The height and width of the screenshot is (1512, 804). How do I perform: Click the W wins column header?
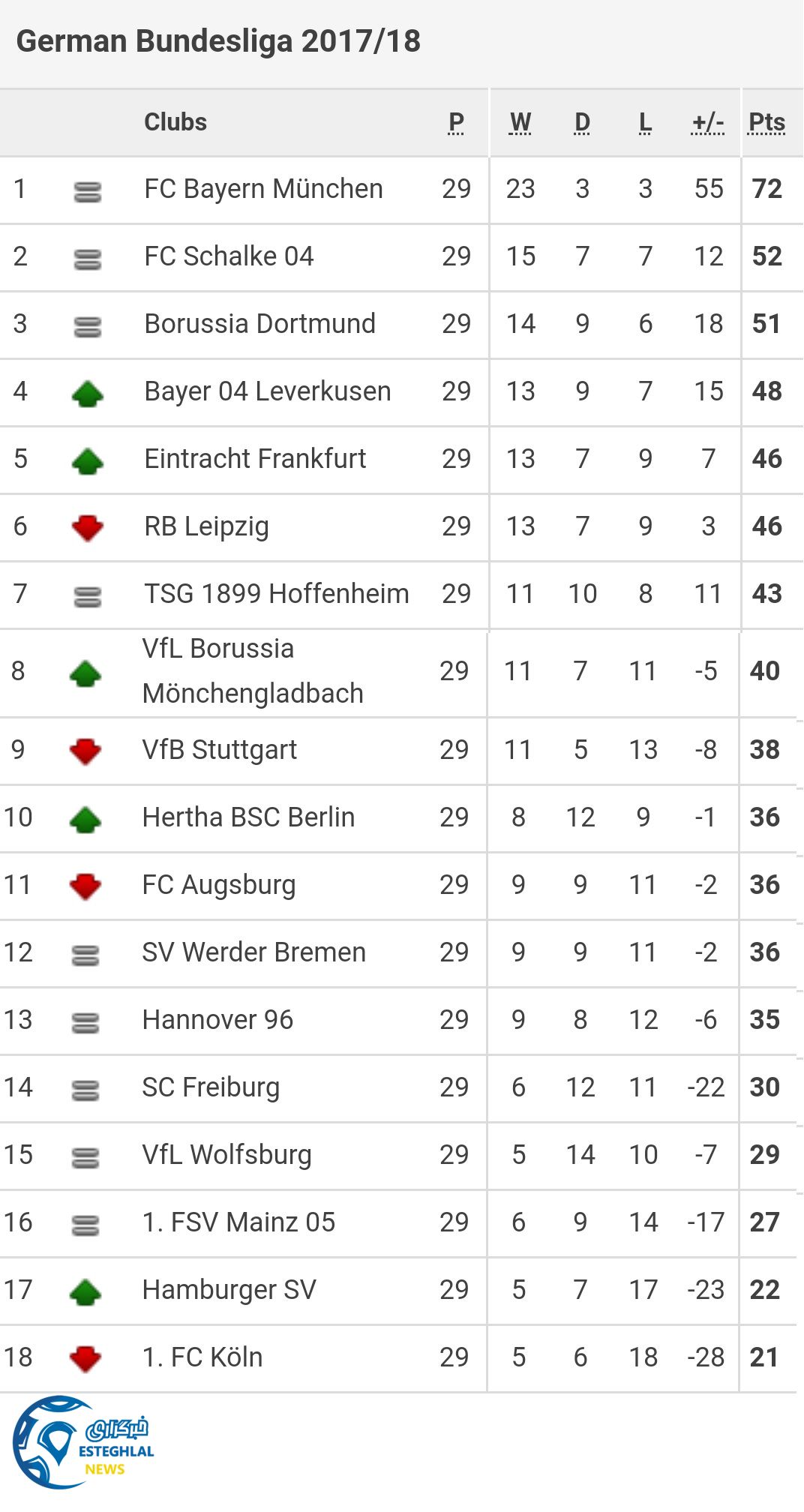pos(520,122)
